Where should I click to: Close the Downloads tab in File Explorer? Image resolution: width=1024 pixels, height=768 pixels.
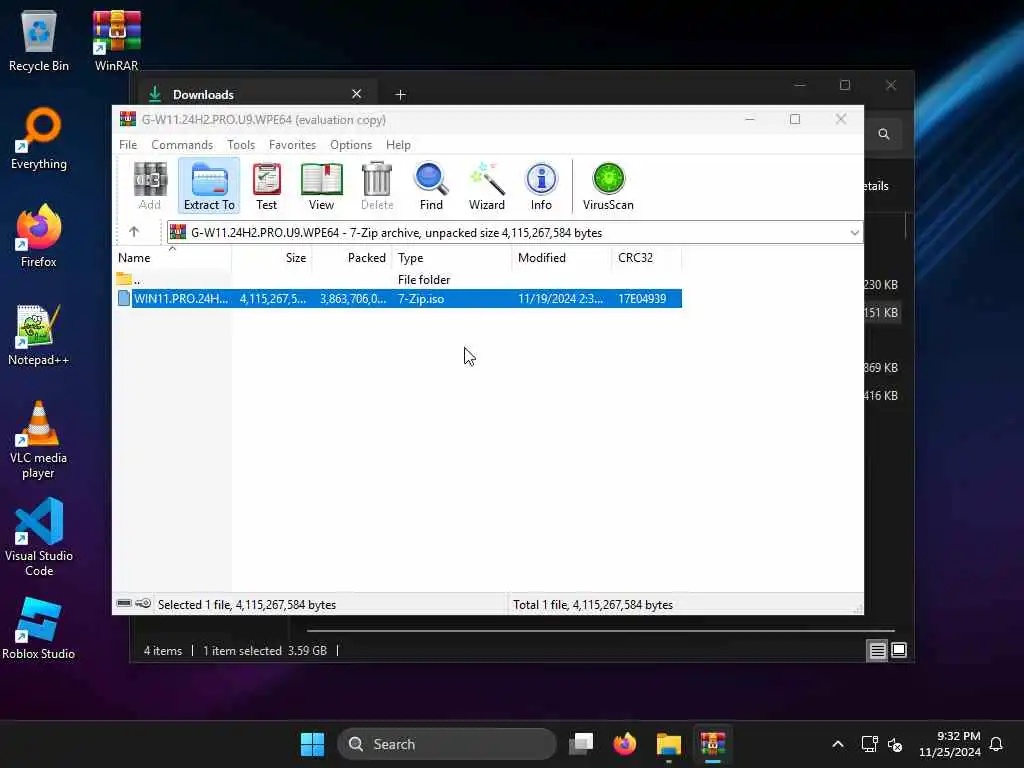[x=357, y=94]
